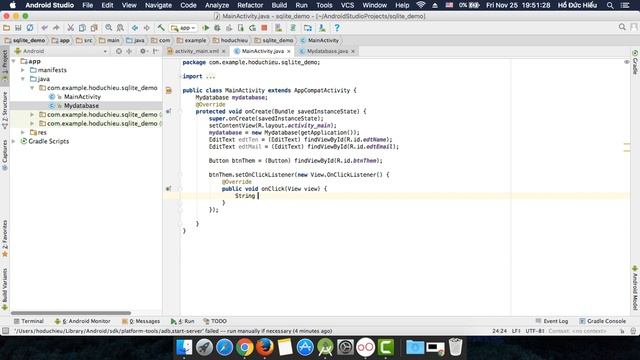Image resolution: width=640 pixels, height=360 pixels.
Task: Click the Copy toolbar icon
Action: point(82,28)
